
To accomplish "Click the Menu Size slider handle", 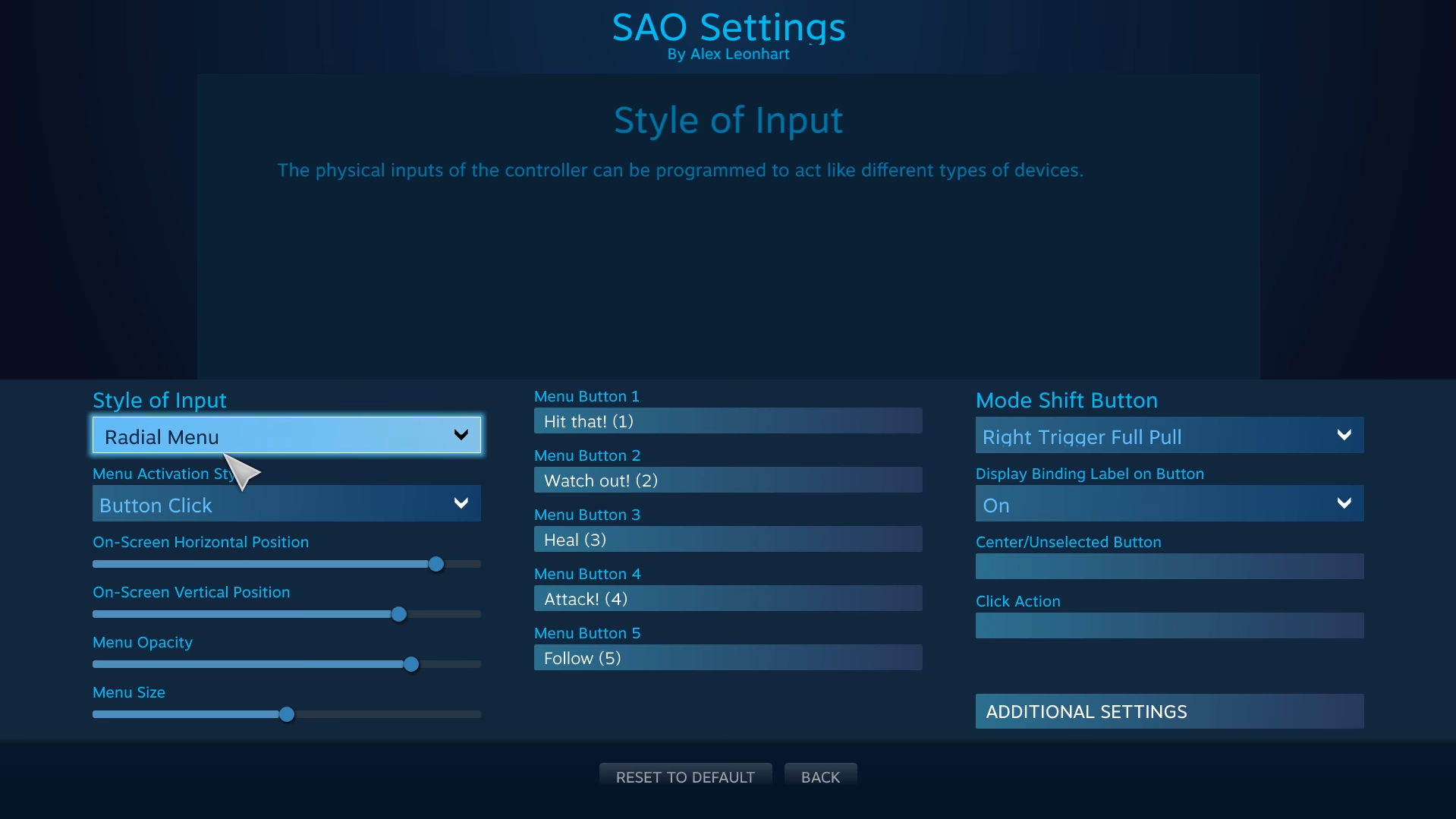I will coord(287,714).
